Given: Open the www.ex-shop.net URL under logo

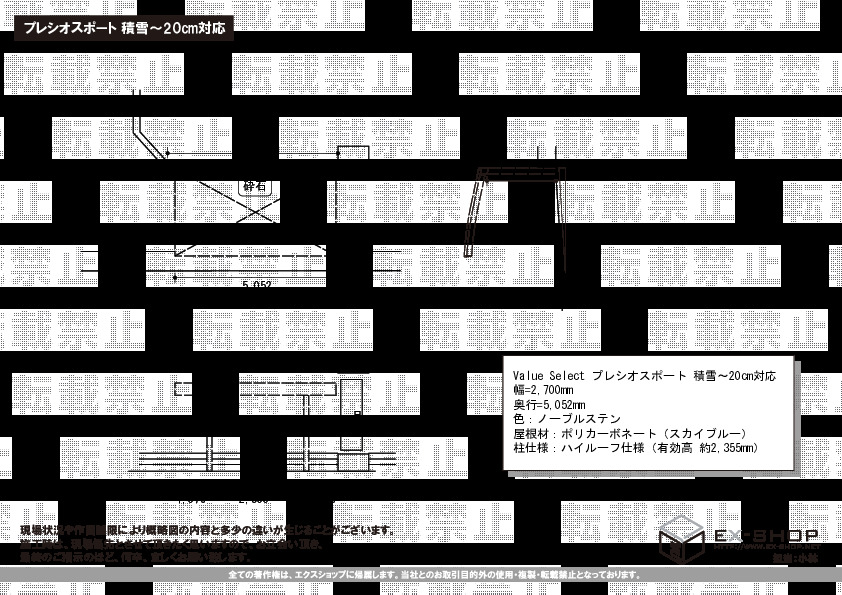Looking at the screenshot, I should point(765,548).
